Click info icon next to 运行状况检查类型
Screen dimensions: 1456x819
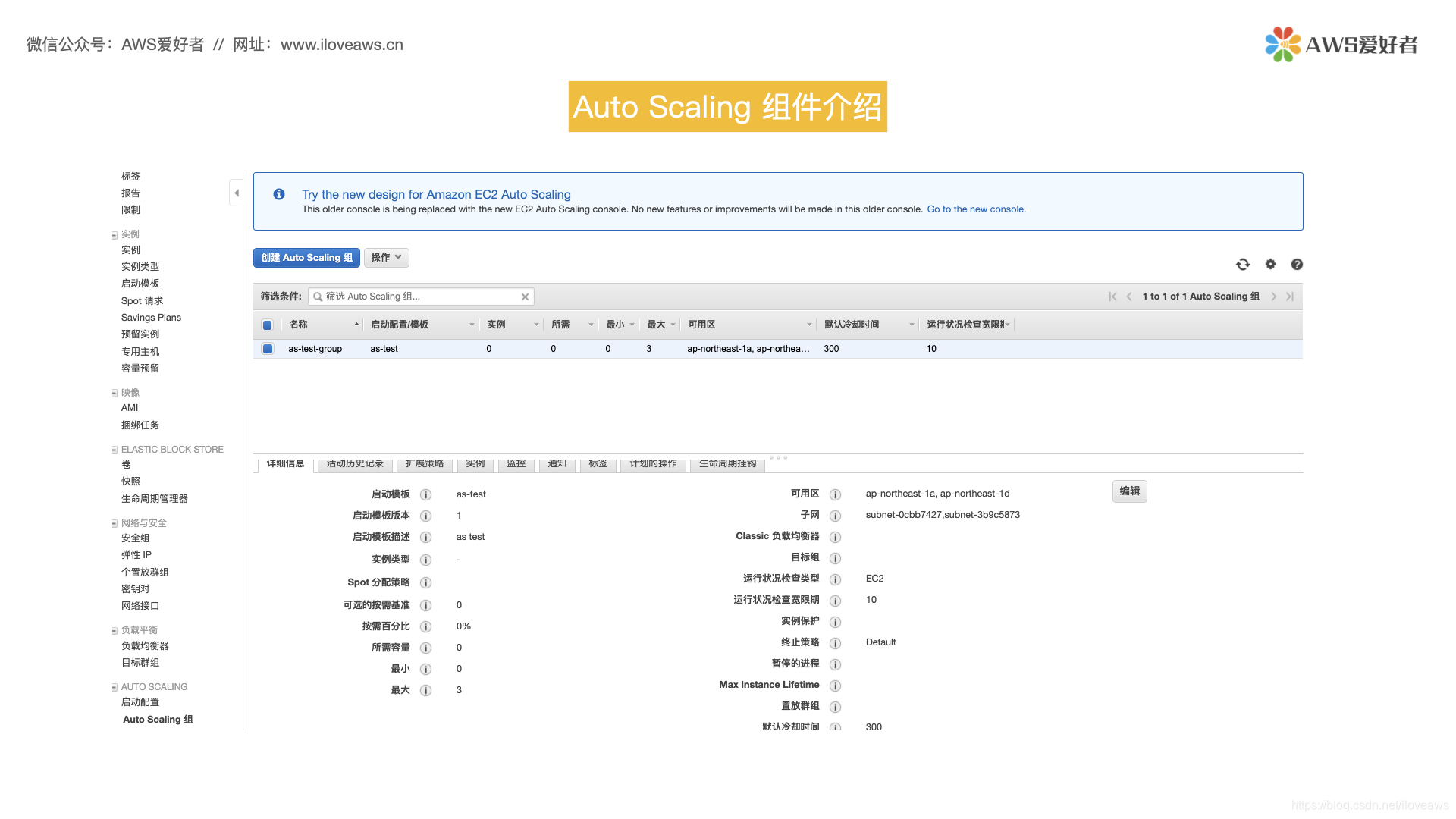point(836,580)
